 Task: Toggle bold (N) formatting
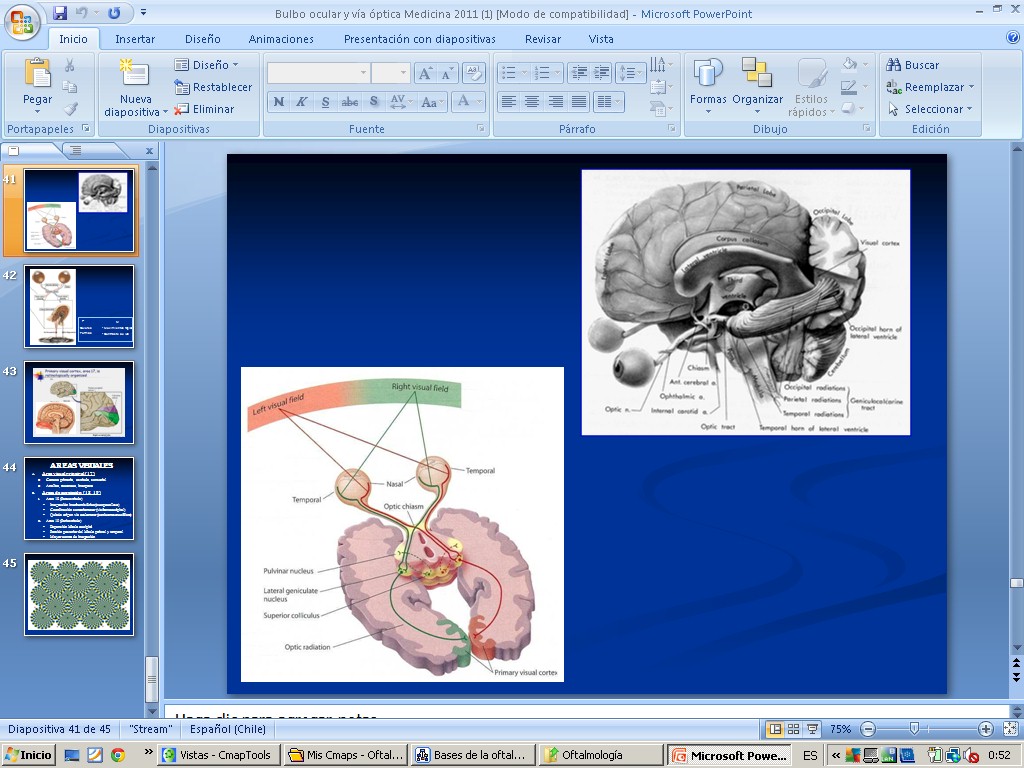point(278,102)
